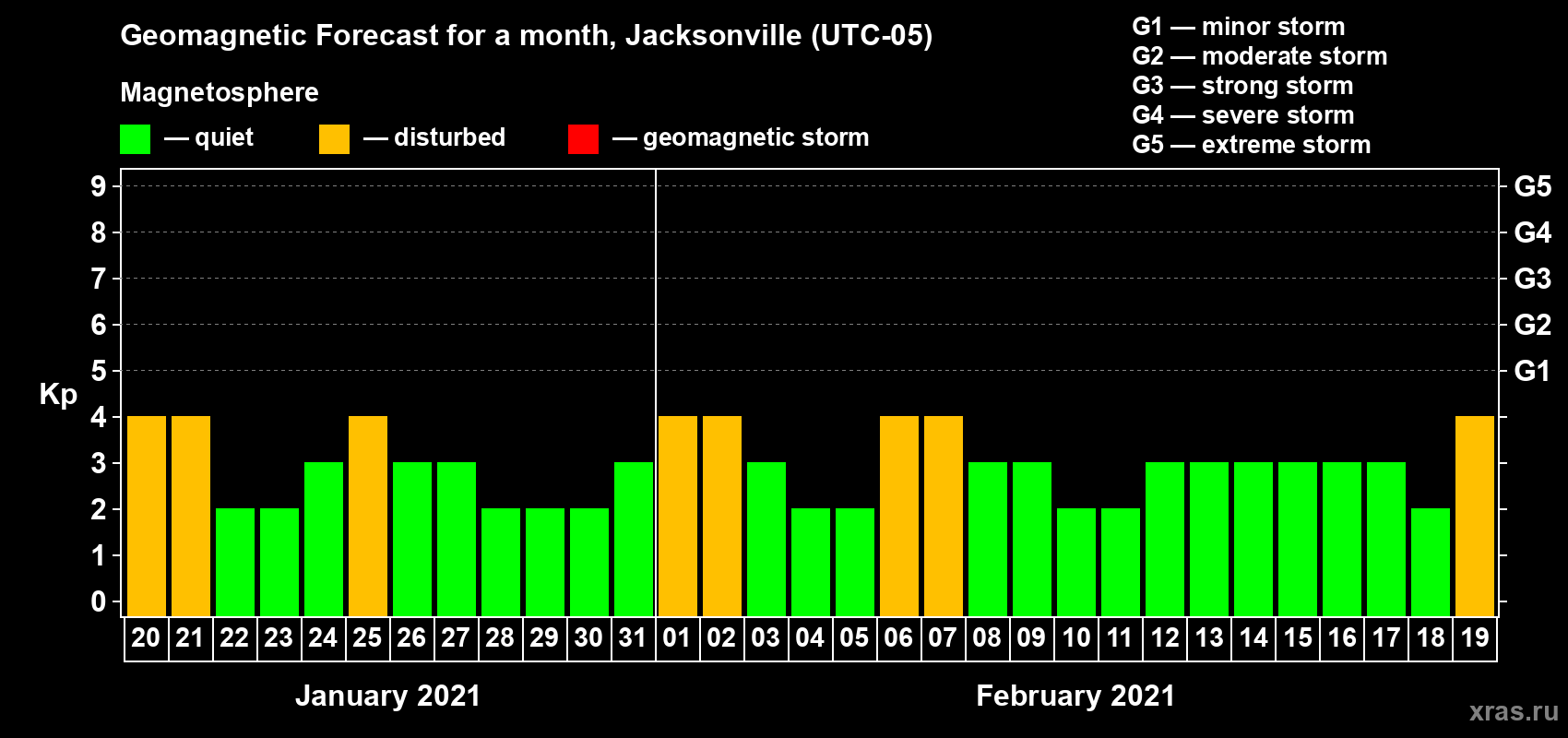This screenshot has width=1568, height=738.
Task: Select the February 02 orange bar
Action: 722,517
